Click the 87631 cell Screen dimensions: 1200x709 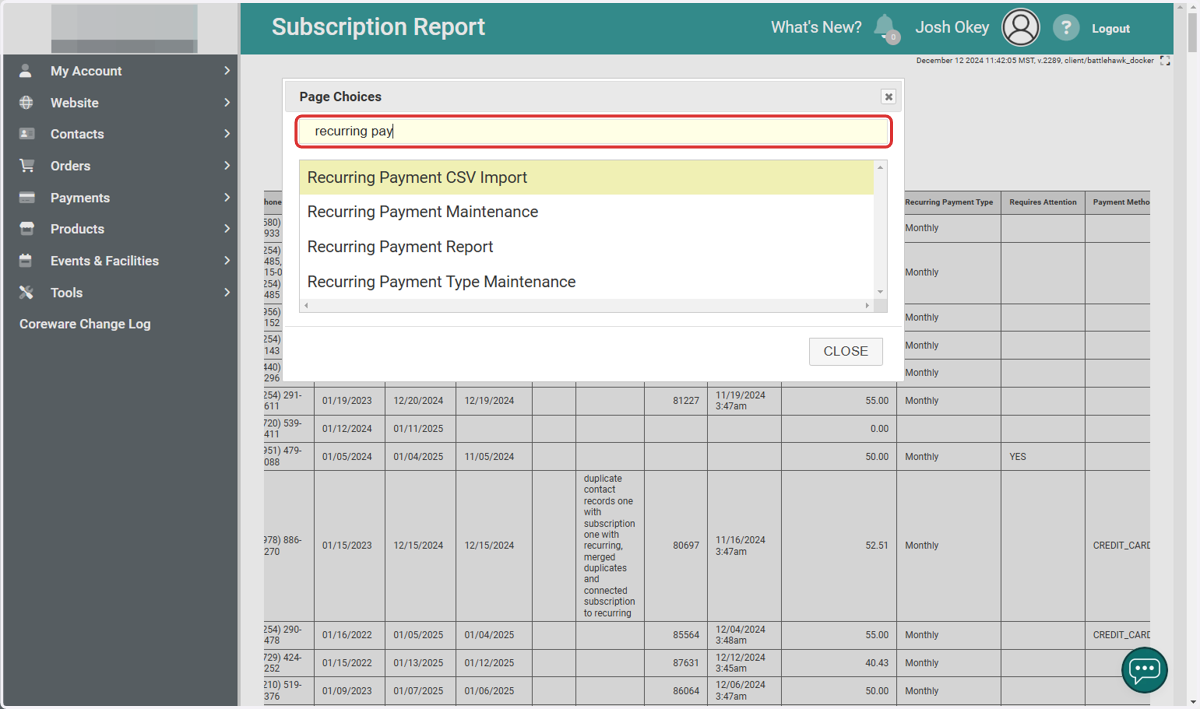tap(676, 663)
